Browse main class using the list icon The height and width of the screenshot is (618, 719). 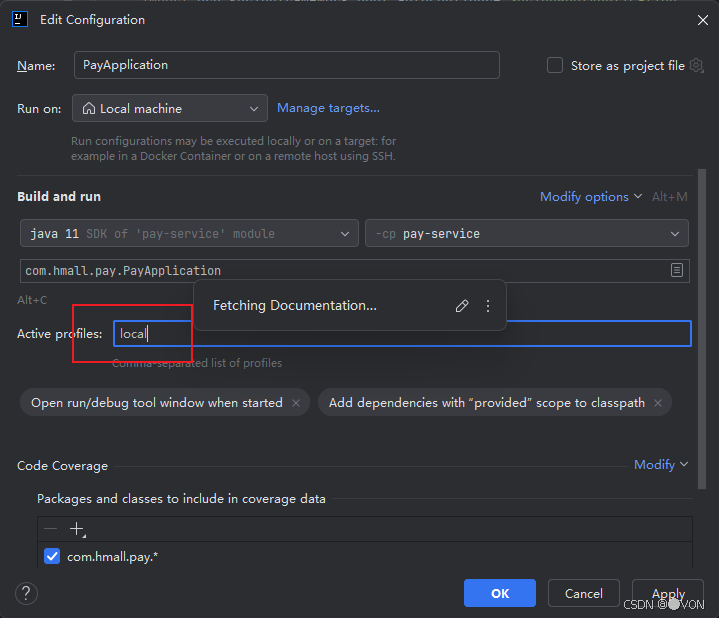tap(677, 270)
